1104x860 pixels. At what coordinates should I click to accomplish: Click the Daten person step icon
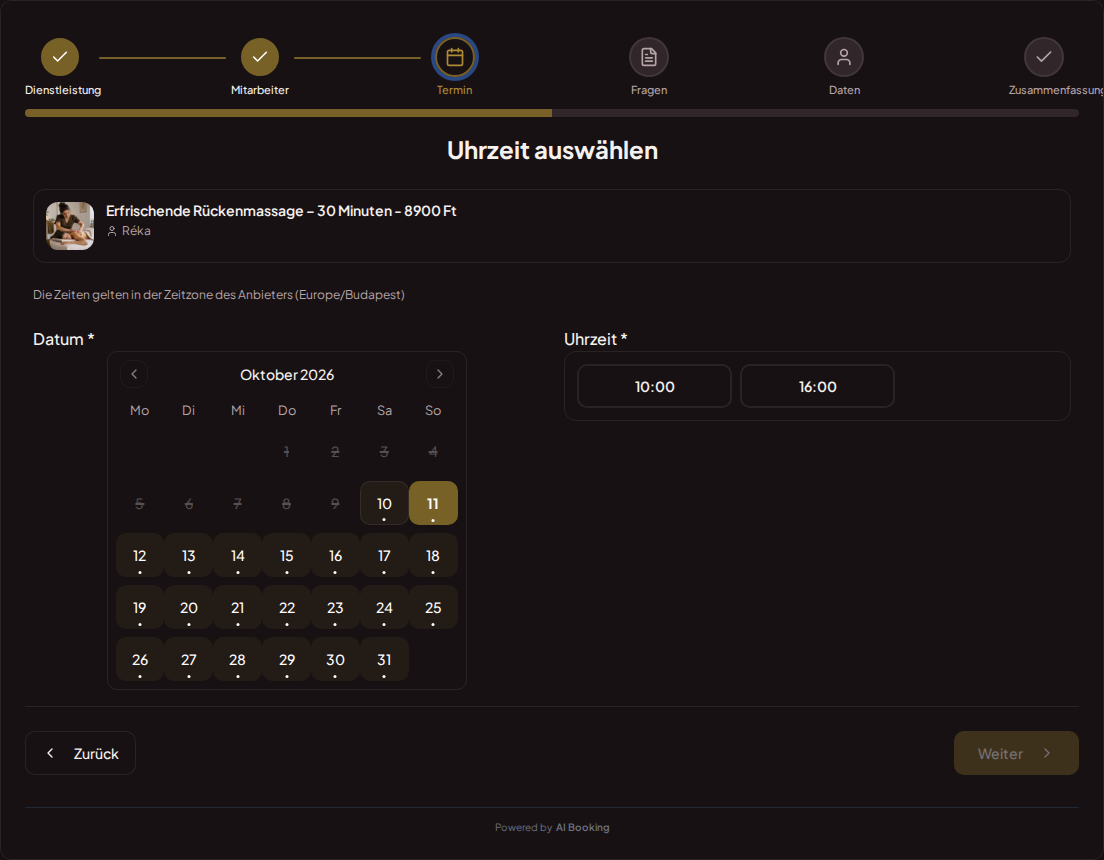(x=843, y=57)
